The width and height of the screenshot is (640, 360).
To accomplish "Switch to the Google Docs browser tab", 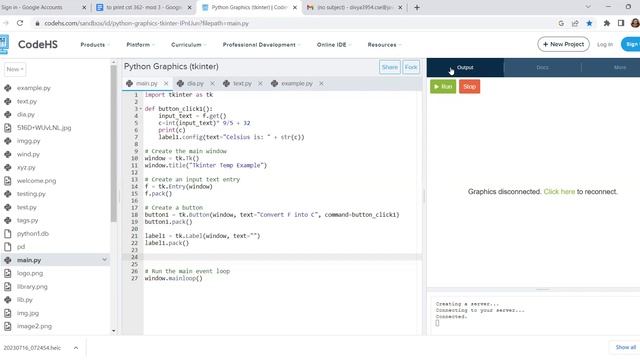I will click(x=144, y=7).
